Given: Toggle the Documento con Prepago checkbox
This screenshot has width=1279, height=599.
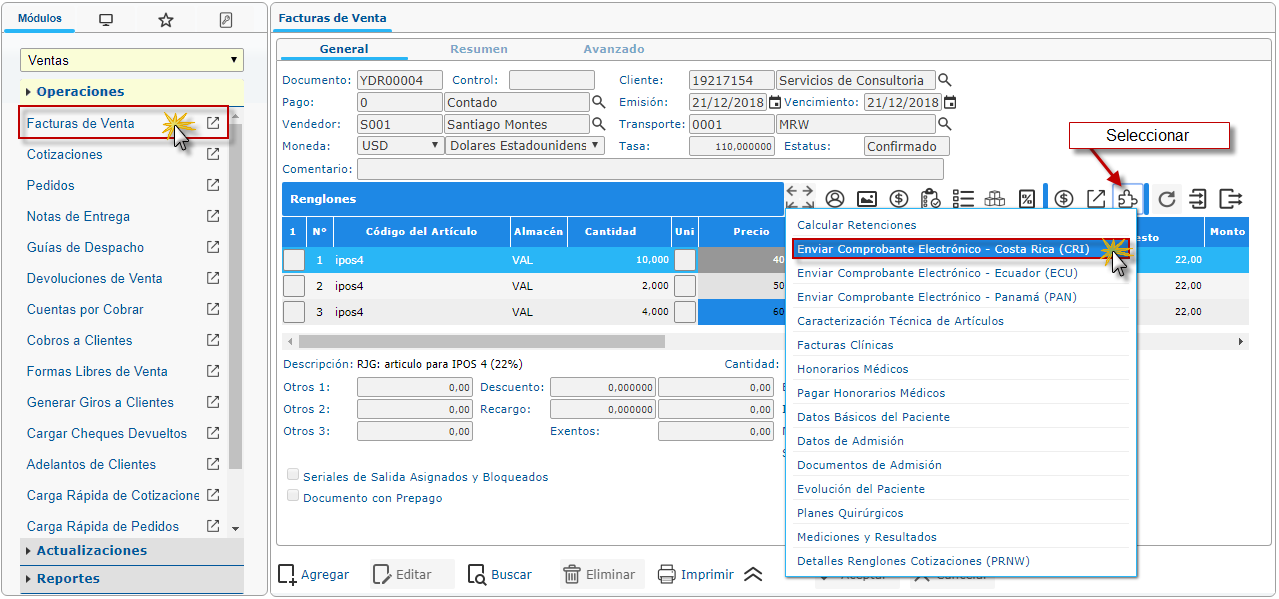Looking at the screenshot, I should point(293,496).
